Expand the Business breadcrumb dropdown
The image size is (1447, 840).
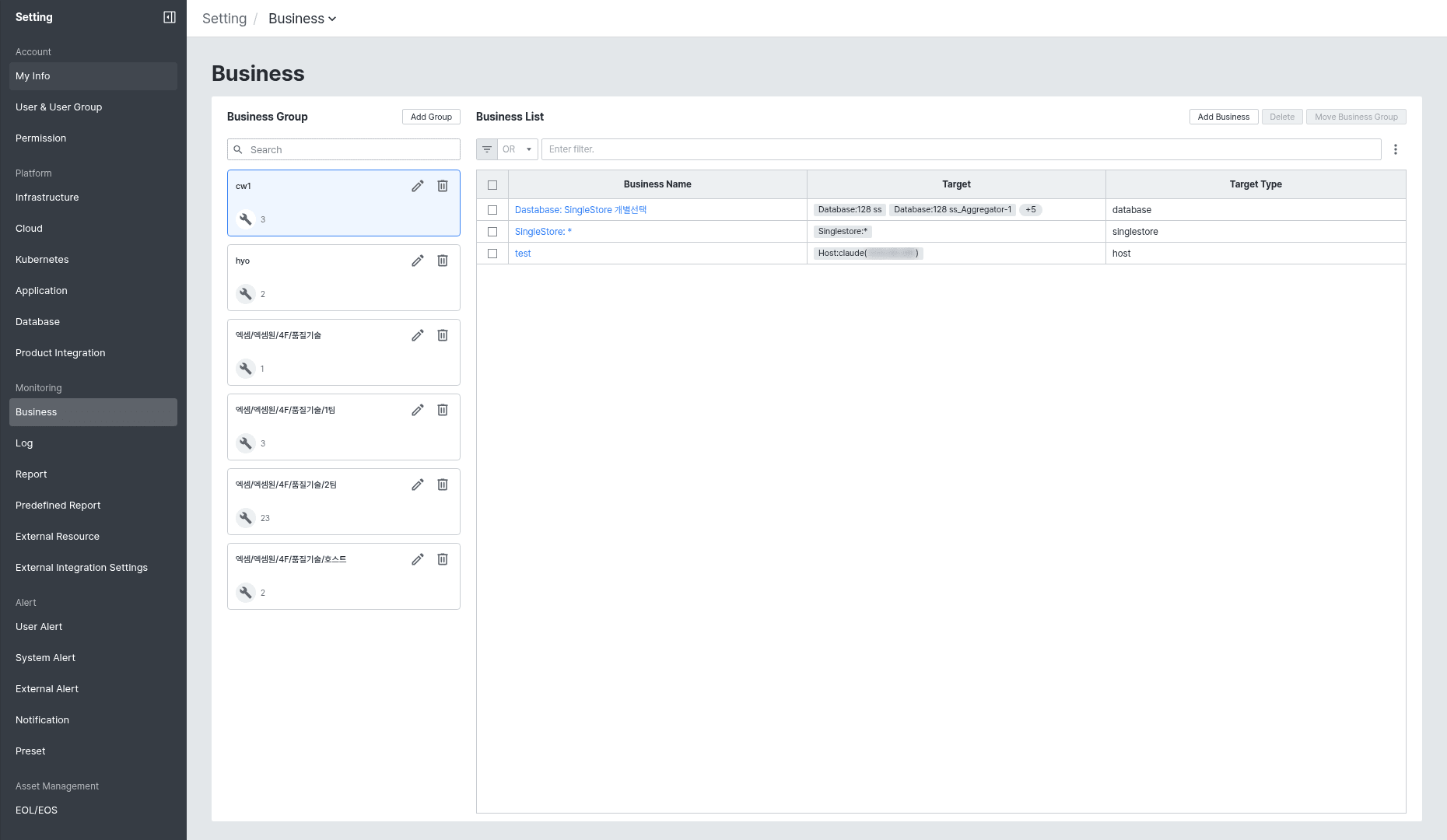302,19
